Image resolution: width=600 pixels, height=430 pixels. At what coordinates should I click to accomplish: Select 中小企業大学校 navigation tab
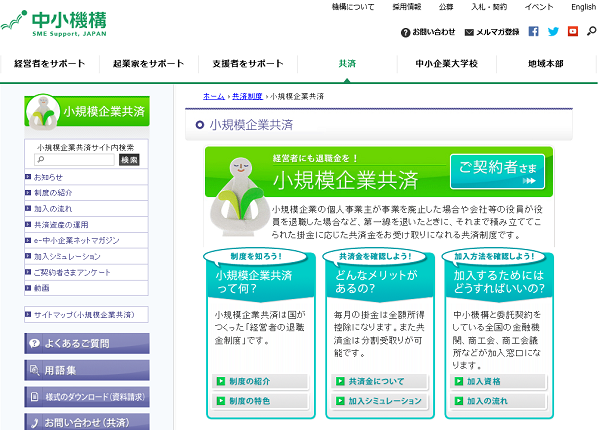(x=447, y=64)
